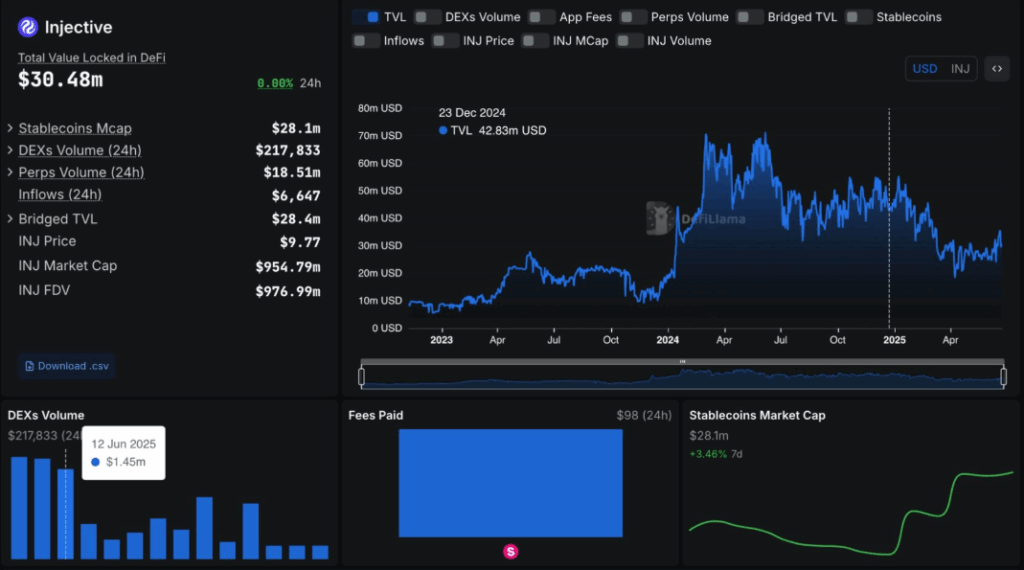Click the DEXs Volume panel title
The width and height of the screenshot is (1024, 570).
pos(46,415)
